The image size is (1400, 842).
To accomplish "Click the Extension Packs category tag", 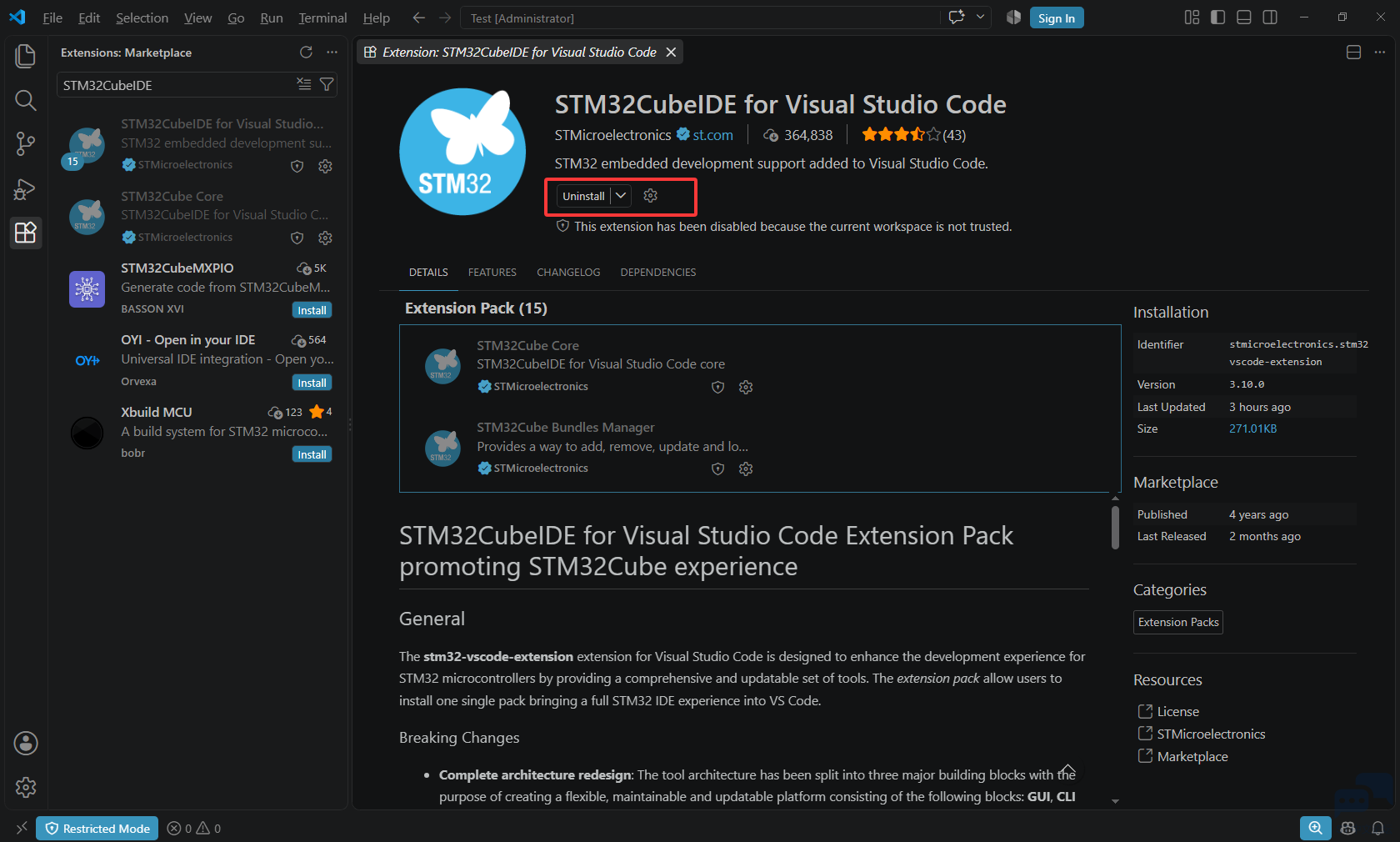I will click(x=1178, y=622).
